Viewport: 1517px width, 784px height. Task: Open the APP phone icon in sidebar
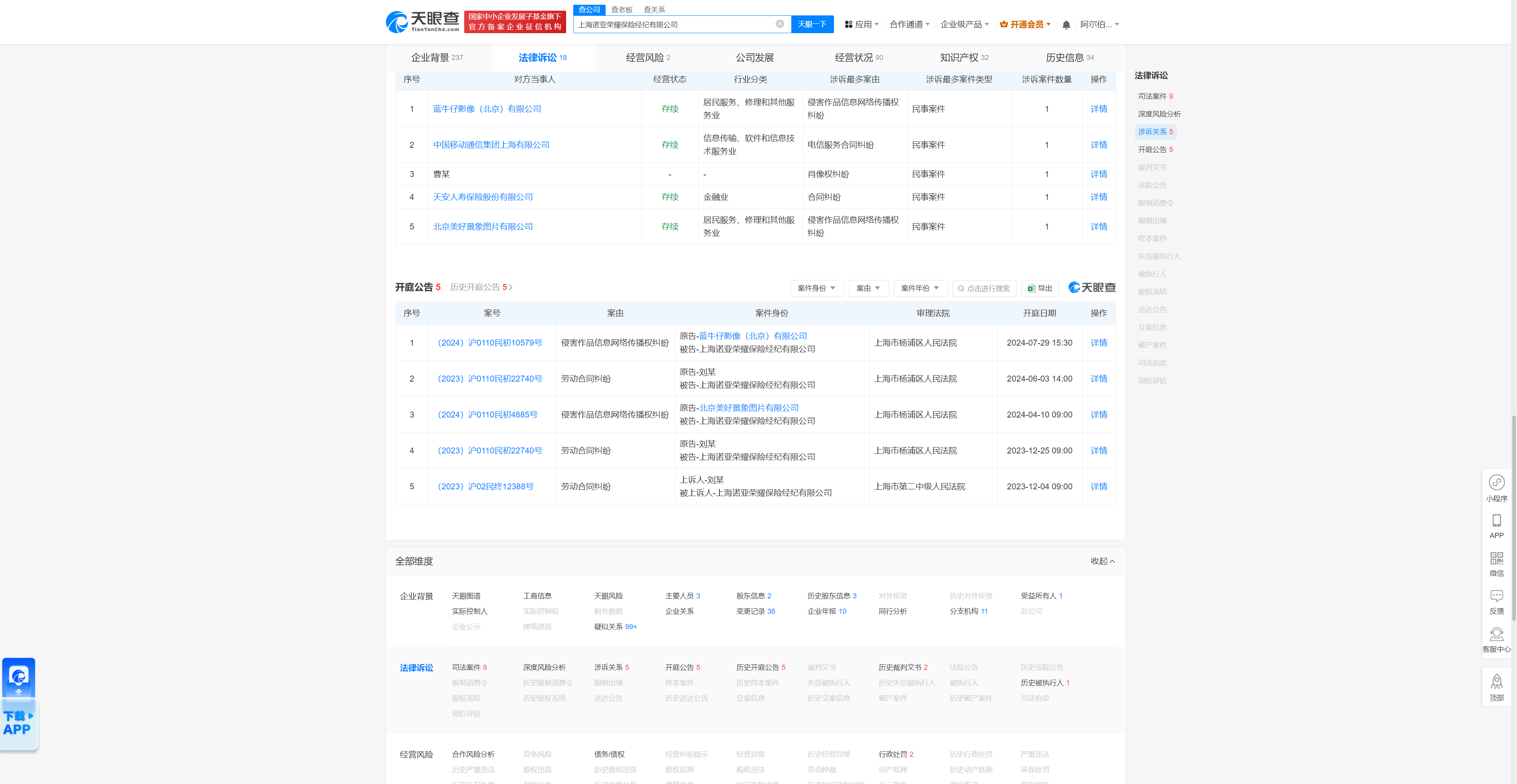(x=1496, y=526)
